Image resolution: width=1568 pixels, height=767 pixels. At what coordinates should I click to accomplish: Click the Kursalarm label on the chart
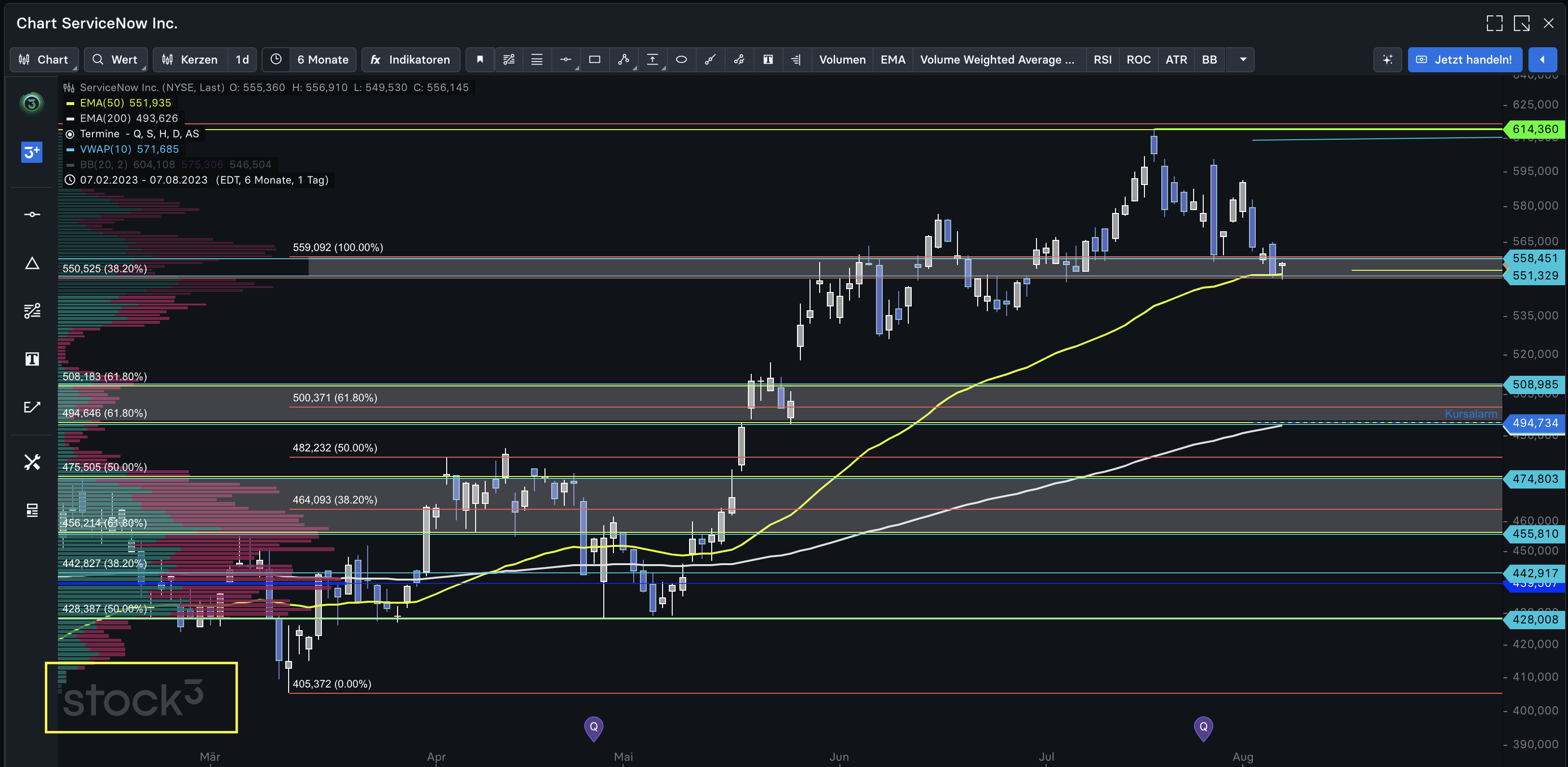[x=1471, y=414]
